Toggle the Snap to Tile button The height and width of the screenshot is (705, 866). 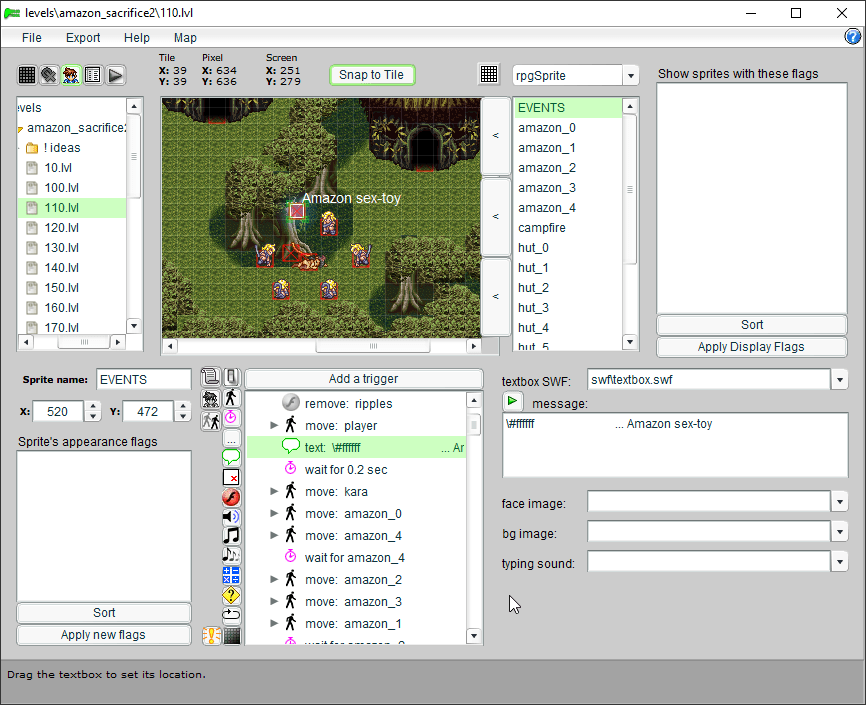[x=372, y=75]
